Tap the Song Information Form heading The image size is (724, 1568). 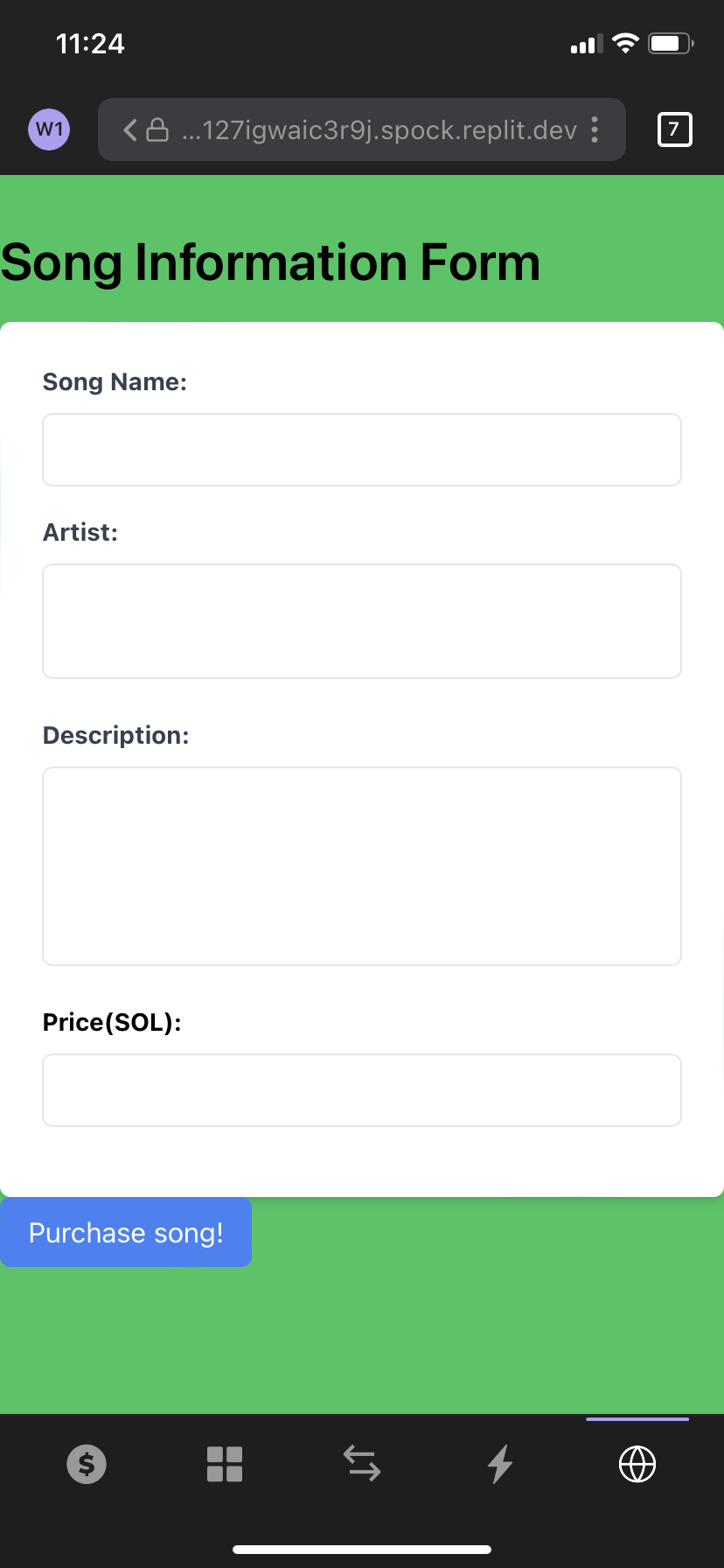(x=270, y=262)
